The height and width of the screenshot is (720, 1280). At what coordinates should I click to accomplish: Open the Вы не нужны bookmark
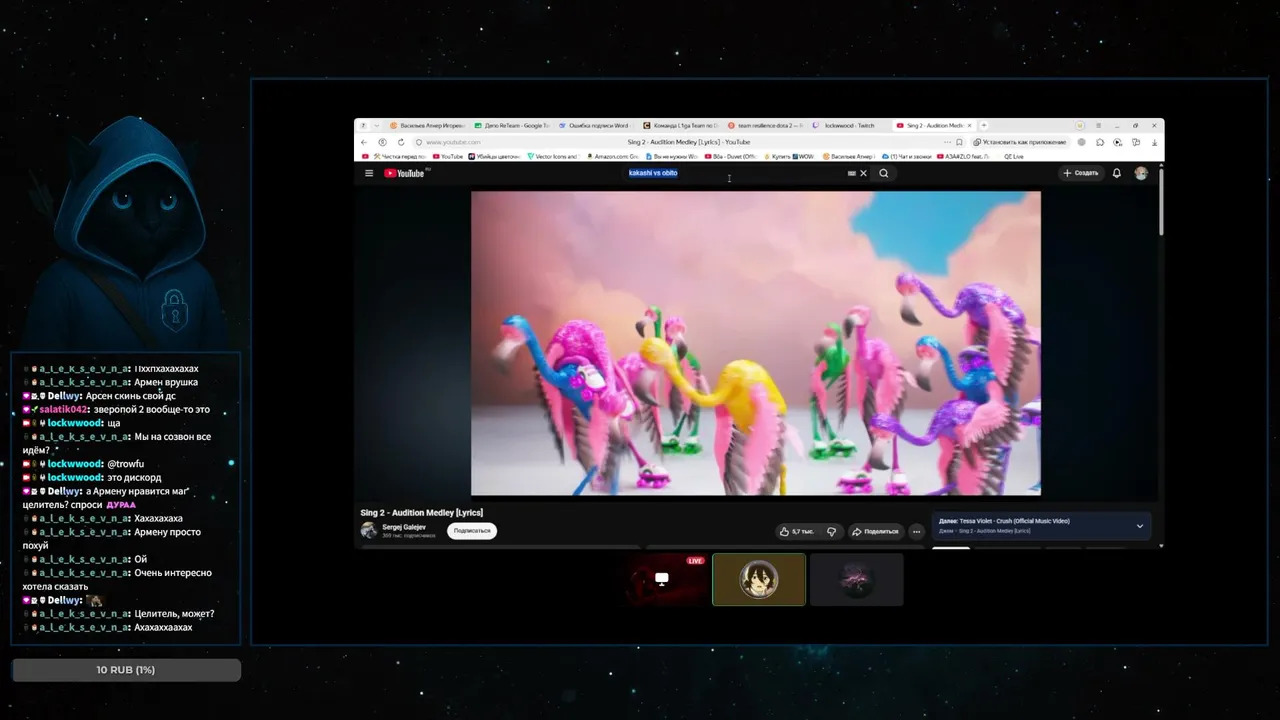coord(671,157)
